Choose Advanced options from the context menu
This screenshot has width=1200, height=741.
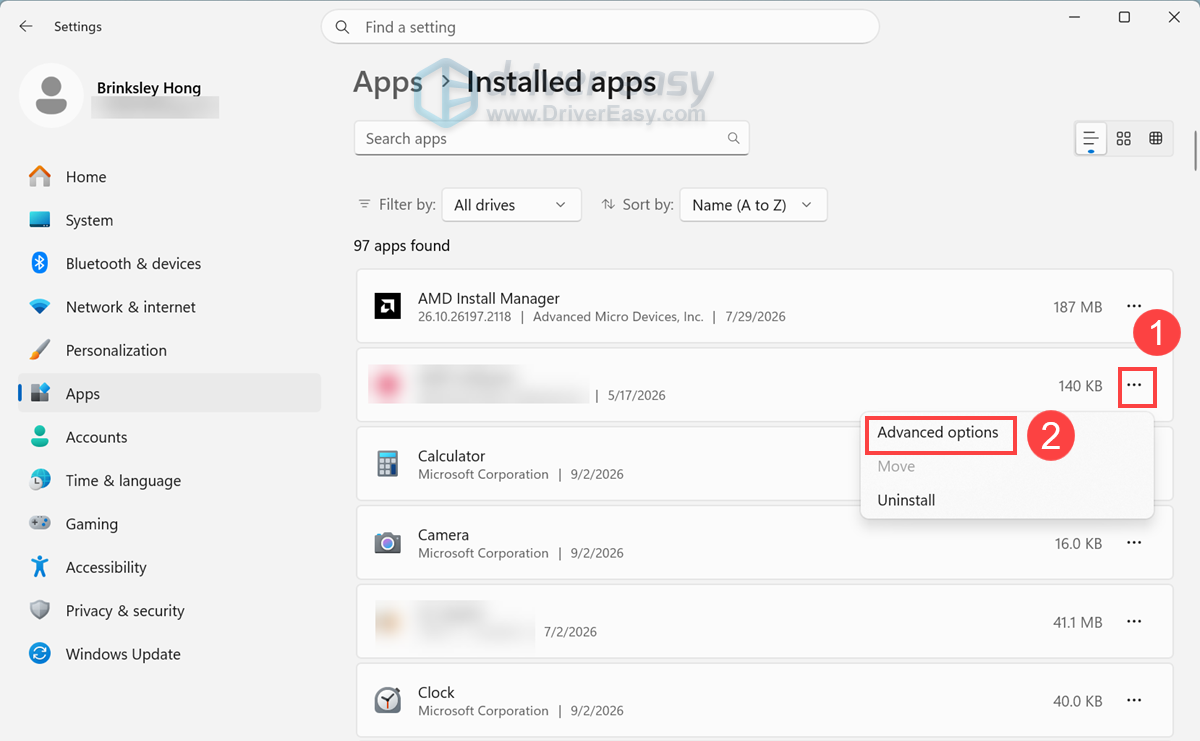coord(938,433)
